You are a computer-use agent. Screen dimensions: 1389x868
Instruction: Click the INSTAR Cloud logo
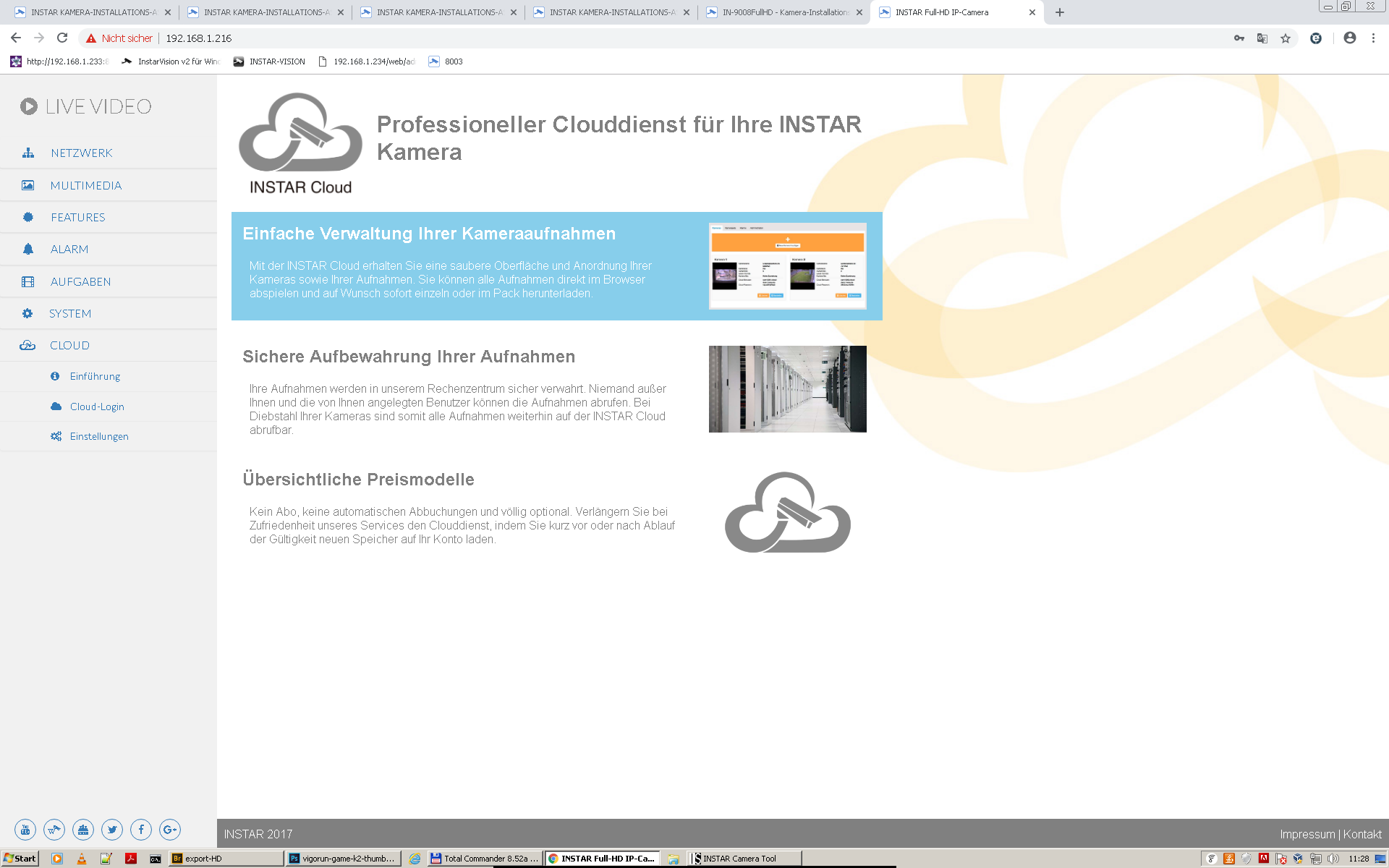300,143
